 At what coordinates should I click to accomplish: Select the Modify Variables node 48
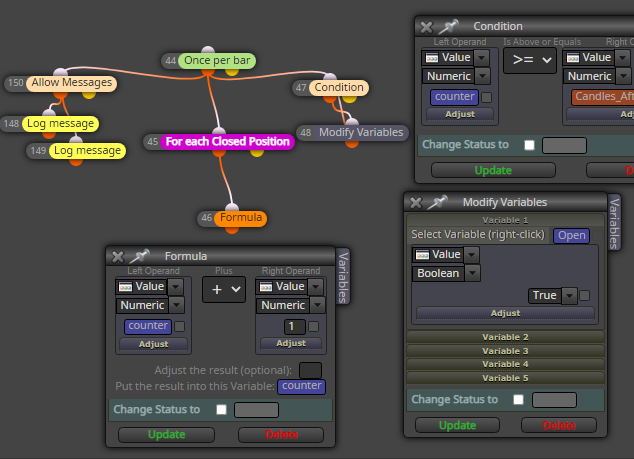point(361,133)
